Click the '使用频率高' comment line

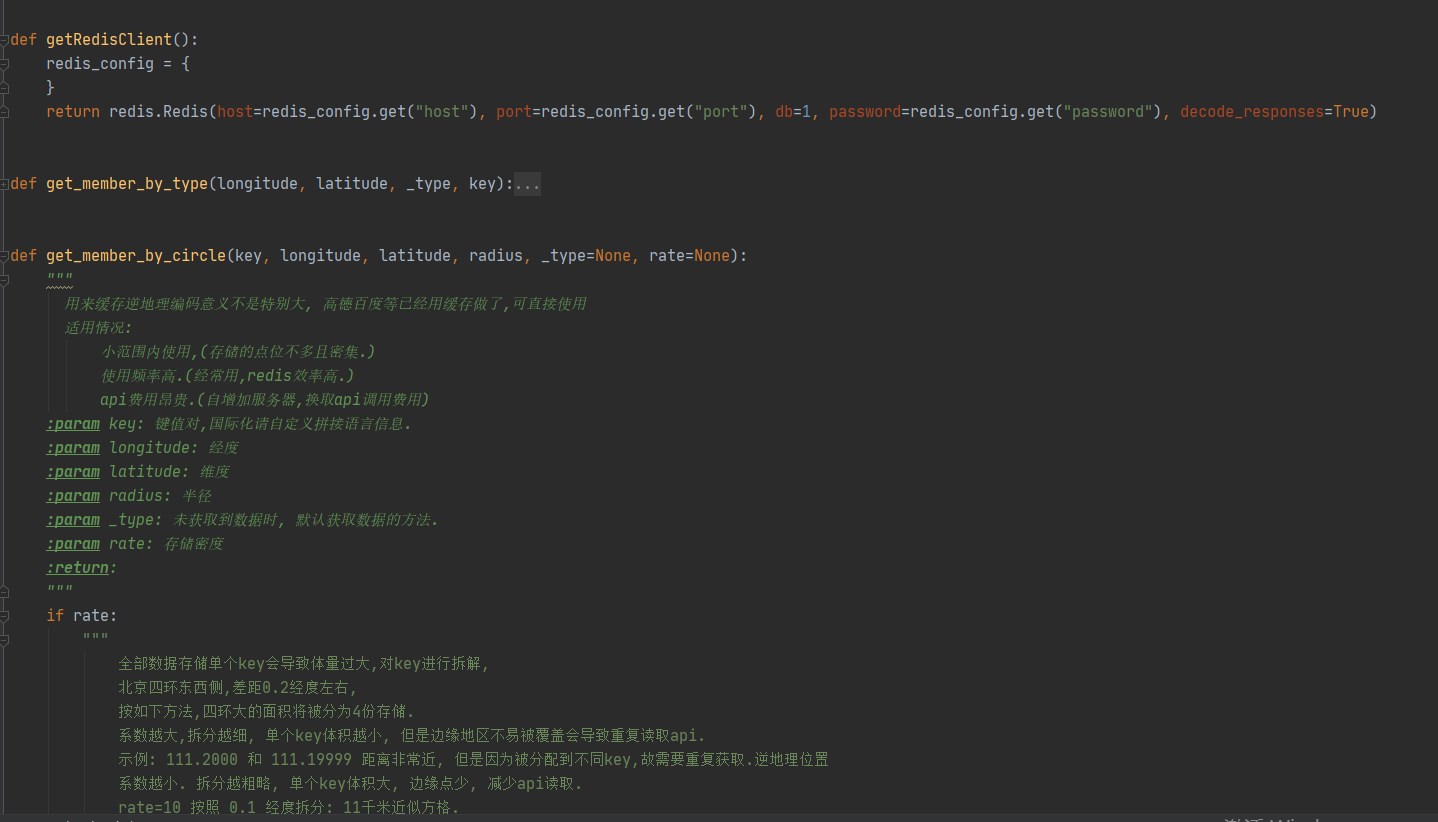pyautogui.click(x=228, y=376)
